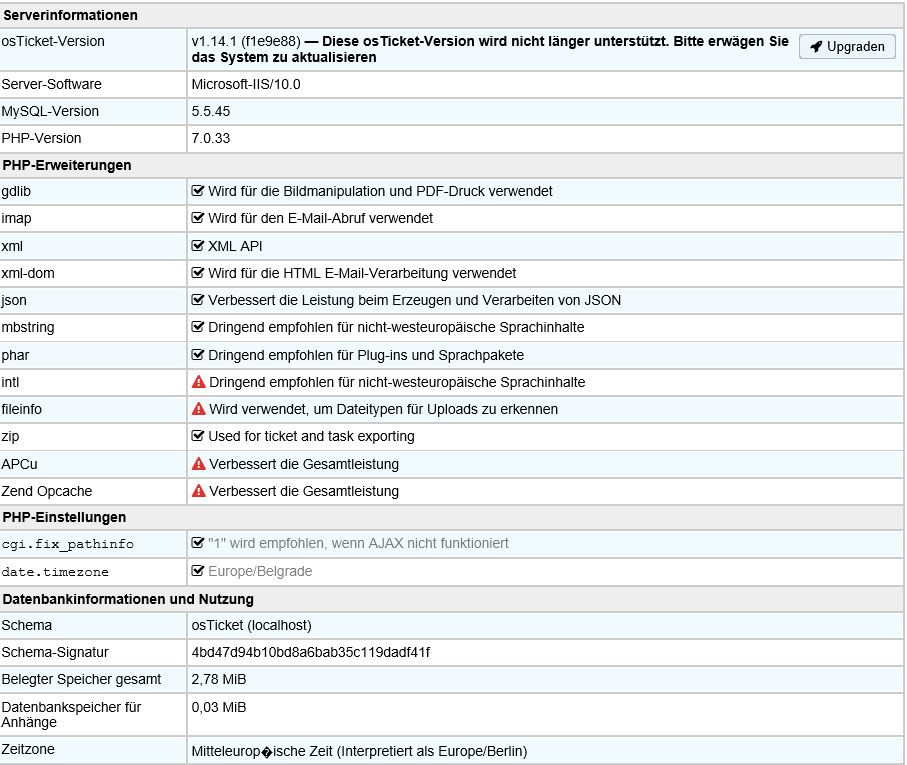907x765 pixels.
Task: Click the json extension name
Action: (14, 301)
